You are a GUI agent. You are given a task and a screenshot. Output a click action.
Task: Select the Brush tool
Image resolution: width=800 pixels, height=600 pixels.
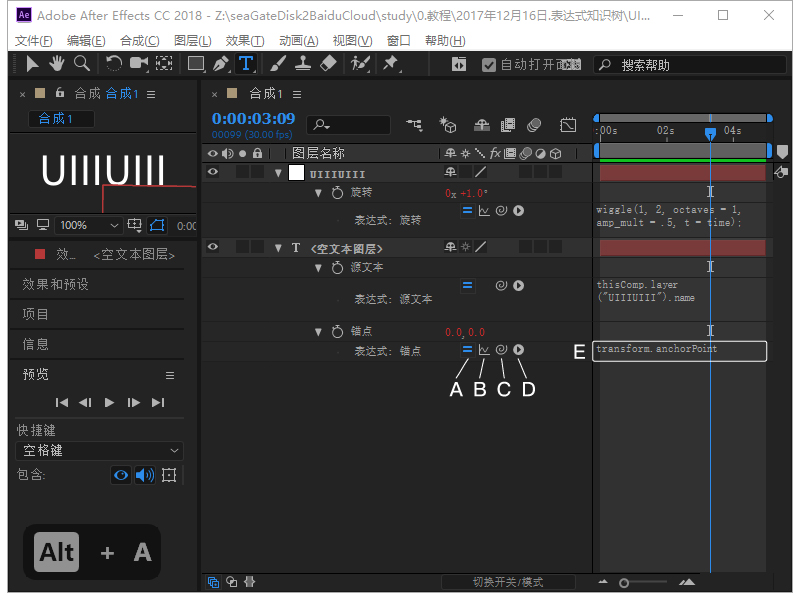276,64
